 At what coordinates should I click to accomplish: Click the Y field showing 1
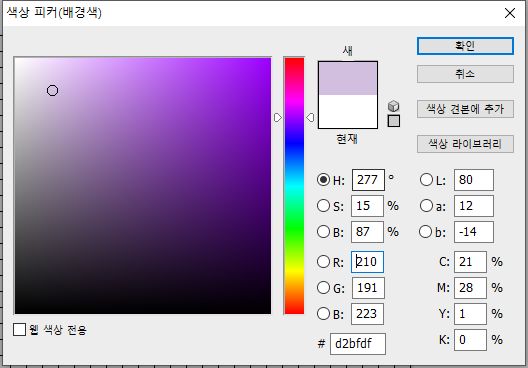(470, 313)
